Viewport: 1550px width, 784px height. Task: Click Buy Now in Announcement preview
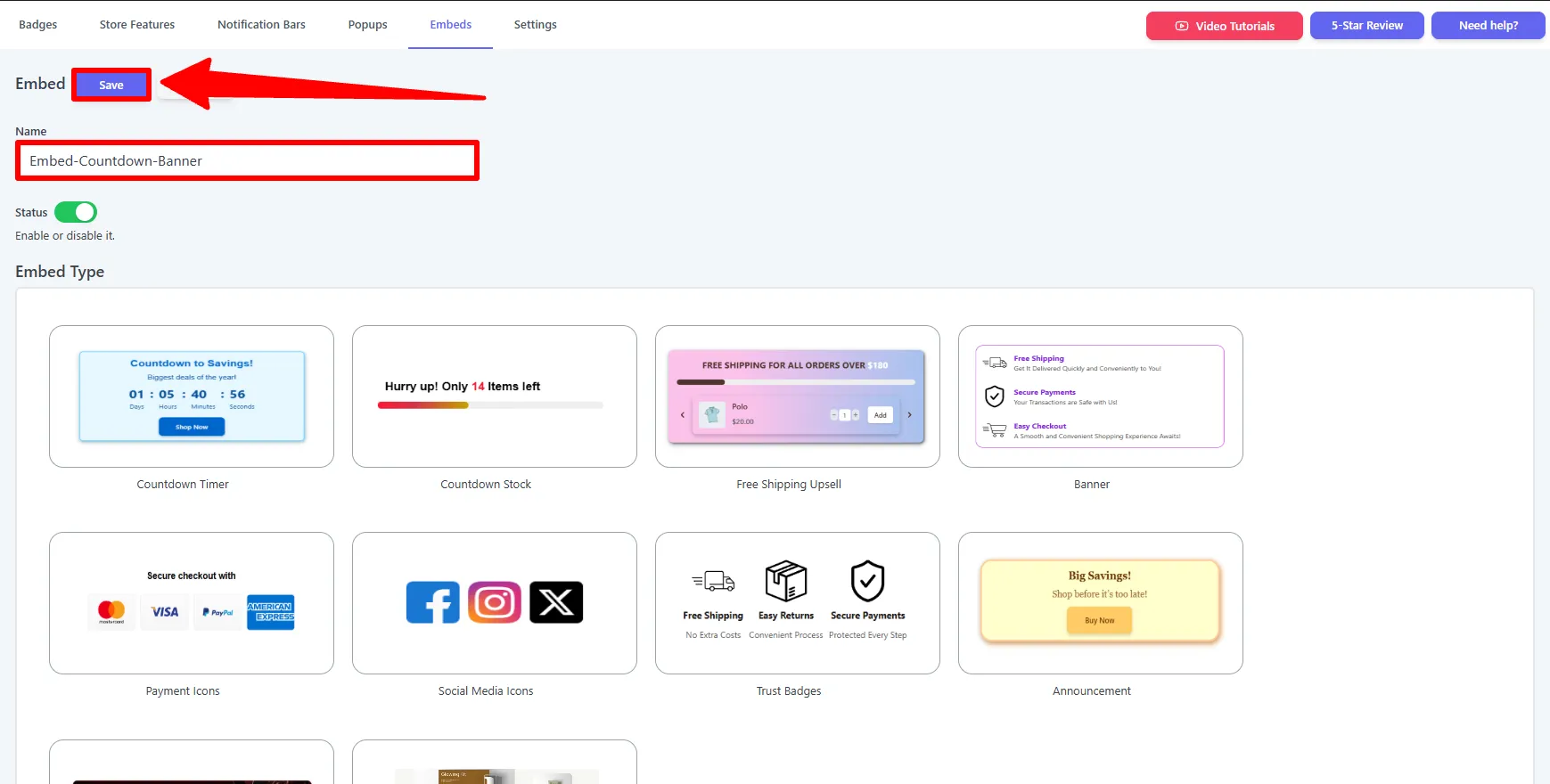(1100, 620)
